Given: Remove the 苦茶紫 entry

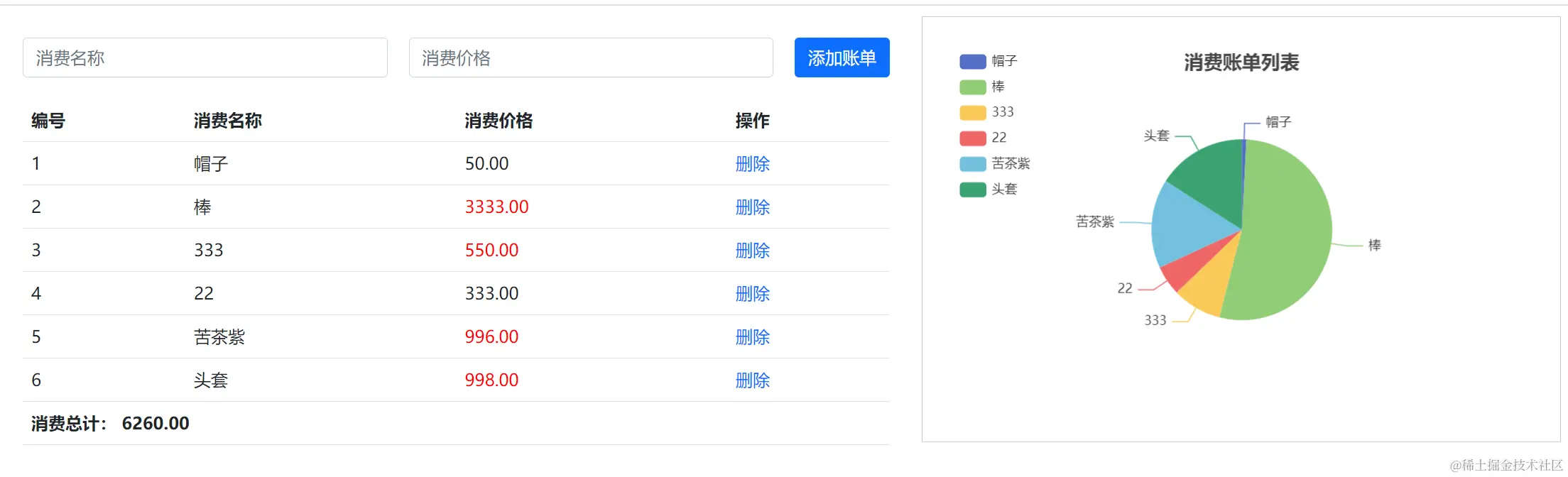Looking at the screenshot, I should pos(752,337).
